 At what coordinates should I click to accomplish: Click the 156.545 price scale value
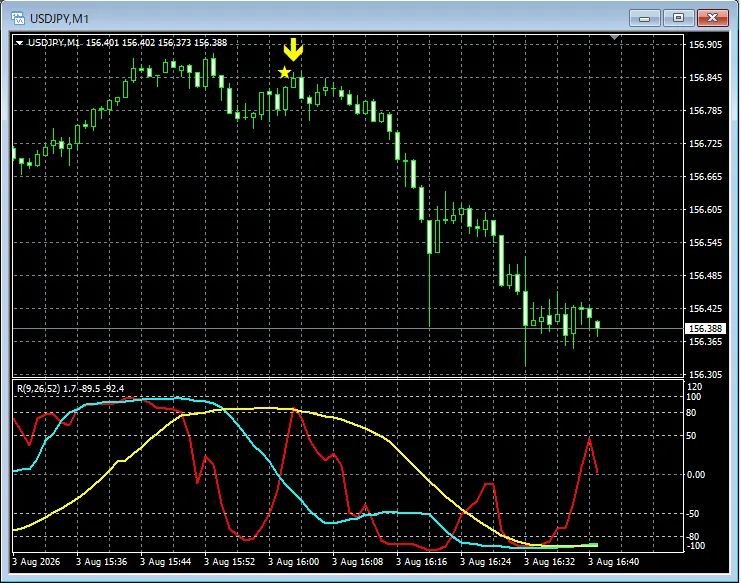pos(706,243)
